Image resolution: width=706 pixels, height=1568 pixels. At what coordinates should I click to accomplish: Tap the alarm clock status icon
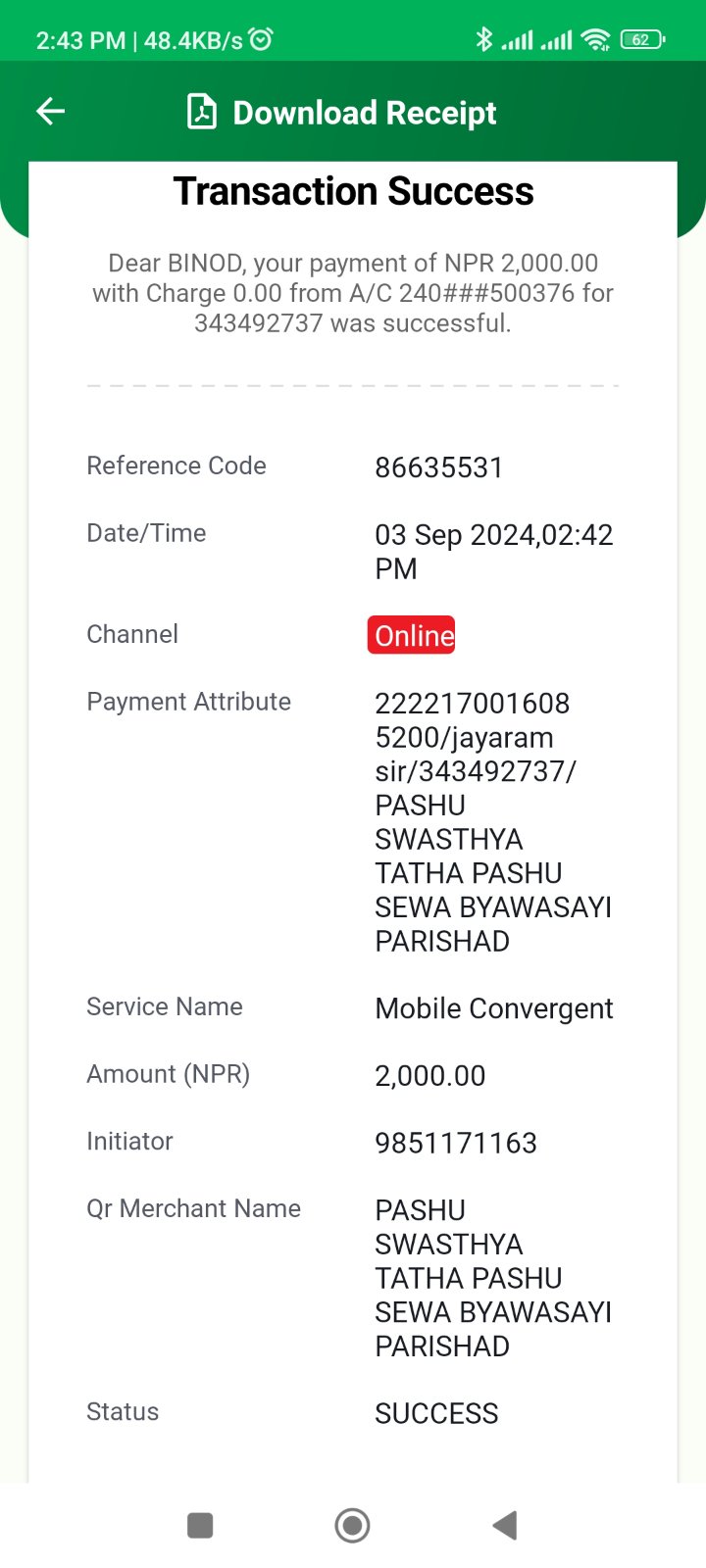[x=261, y=39]
